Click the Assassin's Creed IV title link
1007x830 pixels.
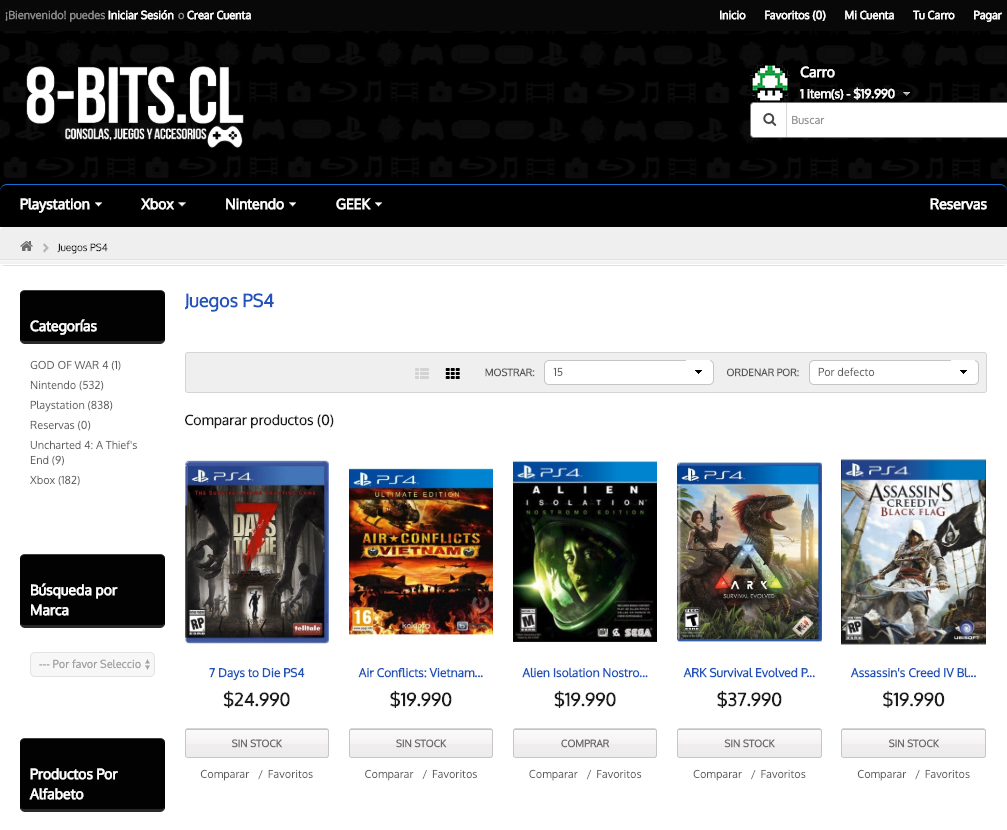(x=913, y=673)
